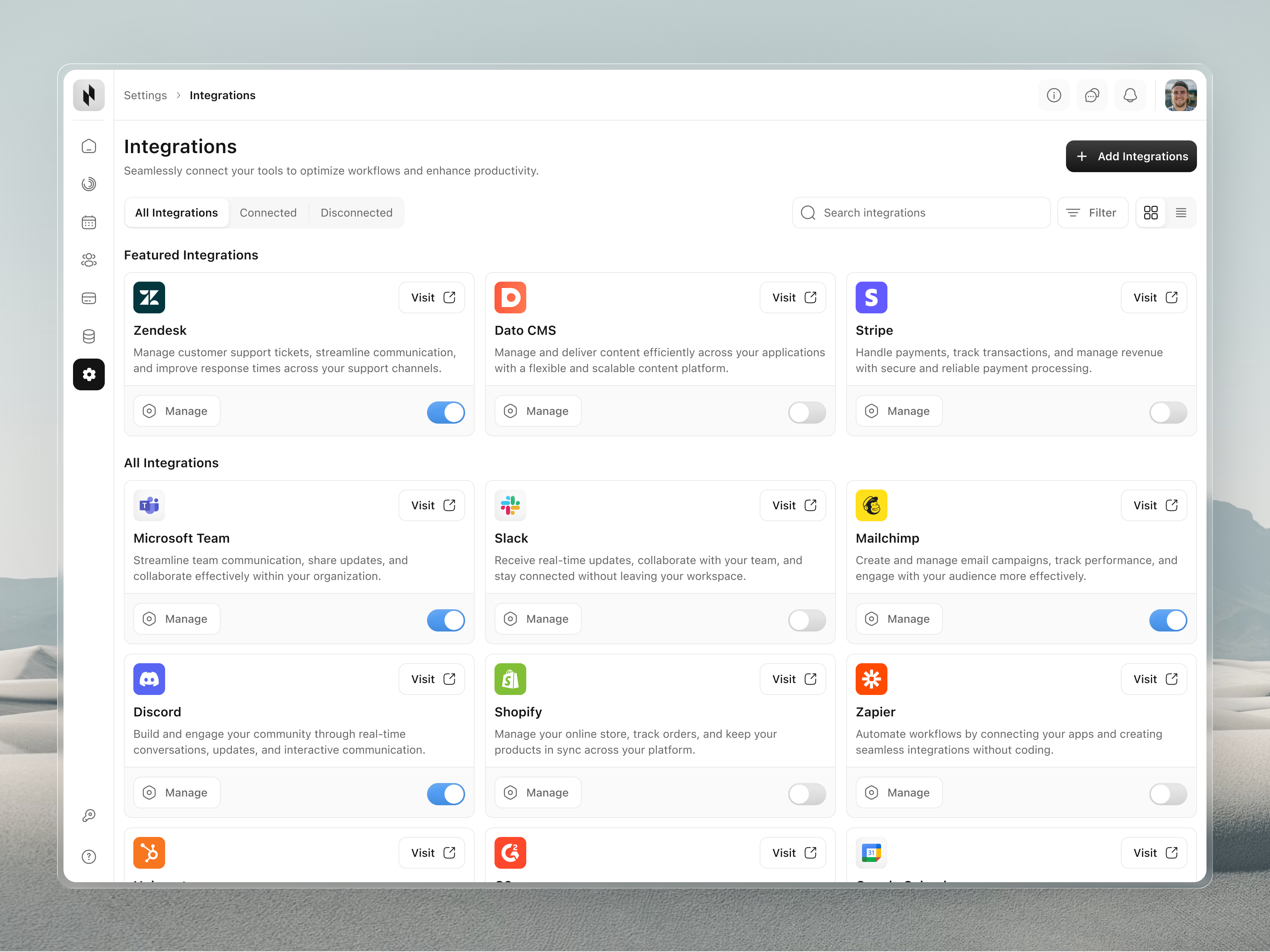Disable the Discord integration toggle

(x=446, y=794)
